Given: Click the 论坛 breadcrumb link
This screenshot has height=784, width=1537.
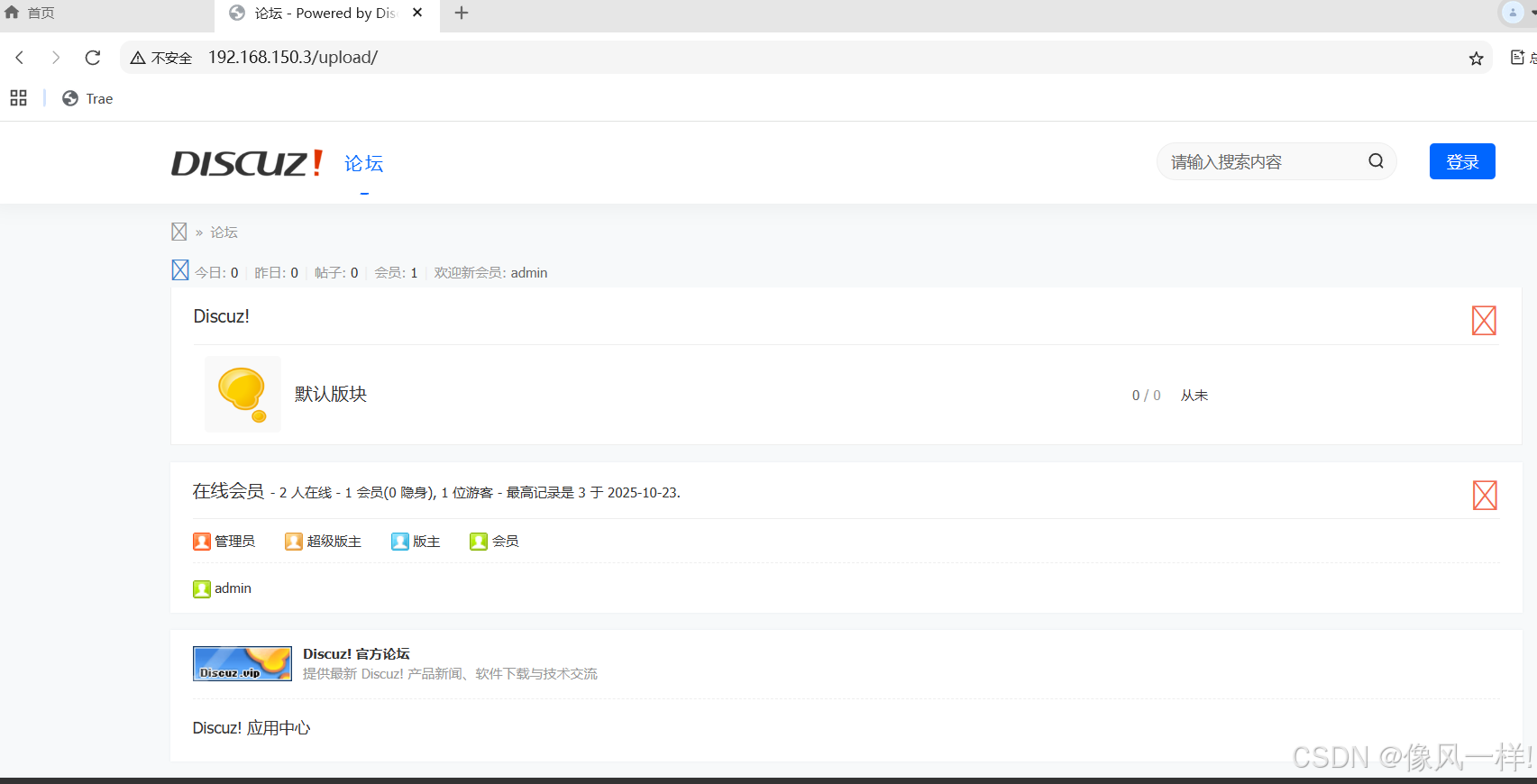Looking at the screenshot, I should pos(224,232).
